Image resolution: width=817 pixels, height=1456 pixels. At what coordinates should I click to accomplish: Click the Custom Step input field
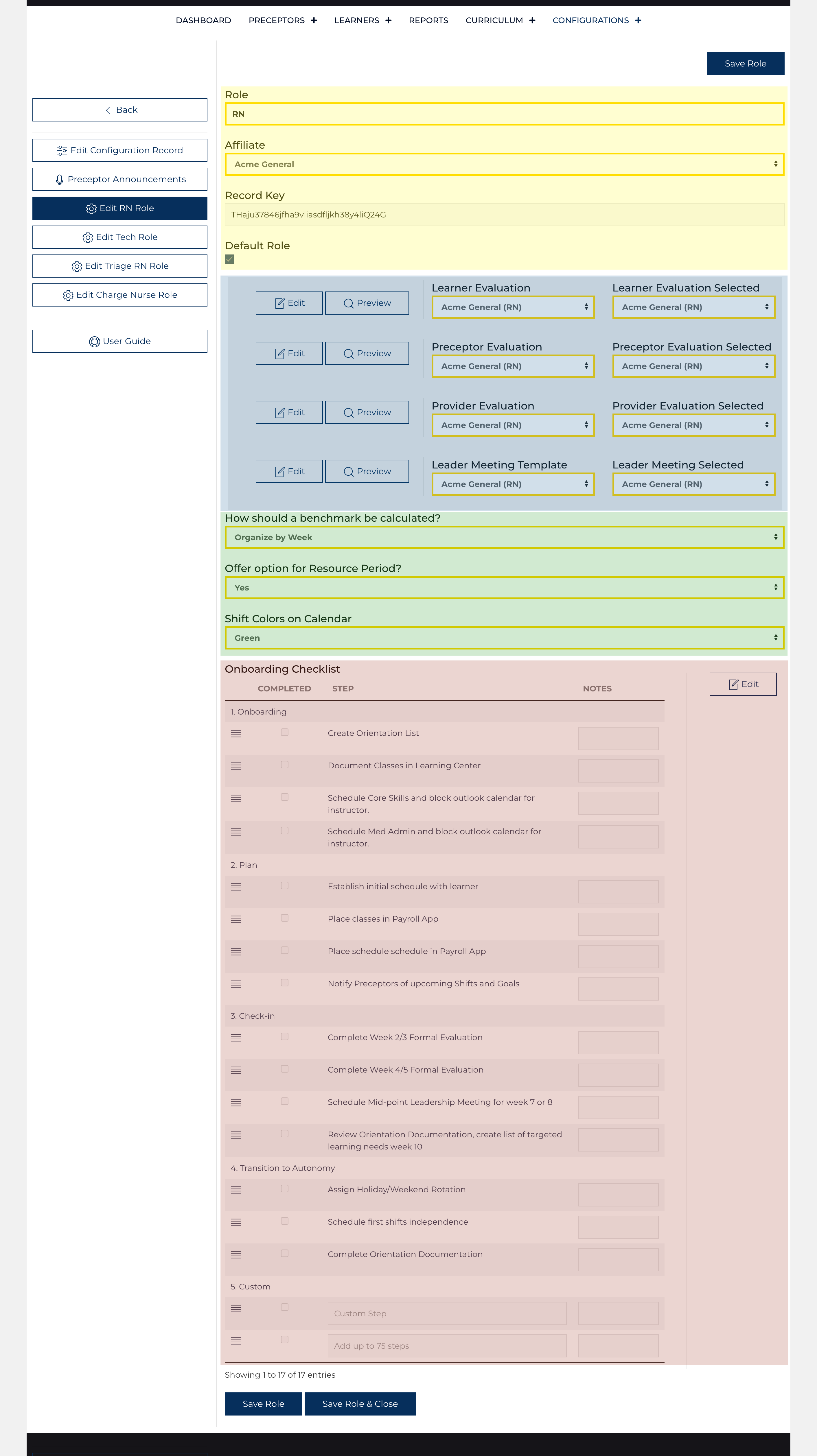[x=447, y=1313]
